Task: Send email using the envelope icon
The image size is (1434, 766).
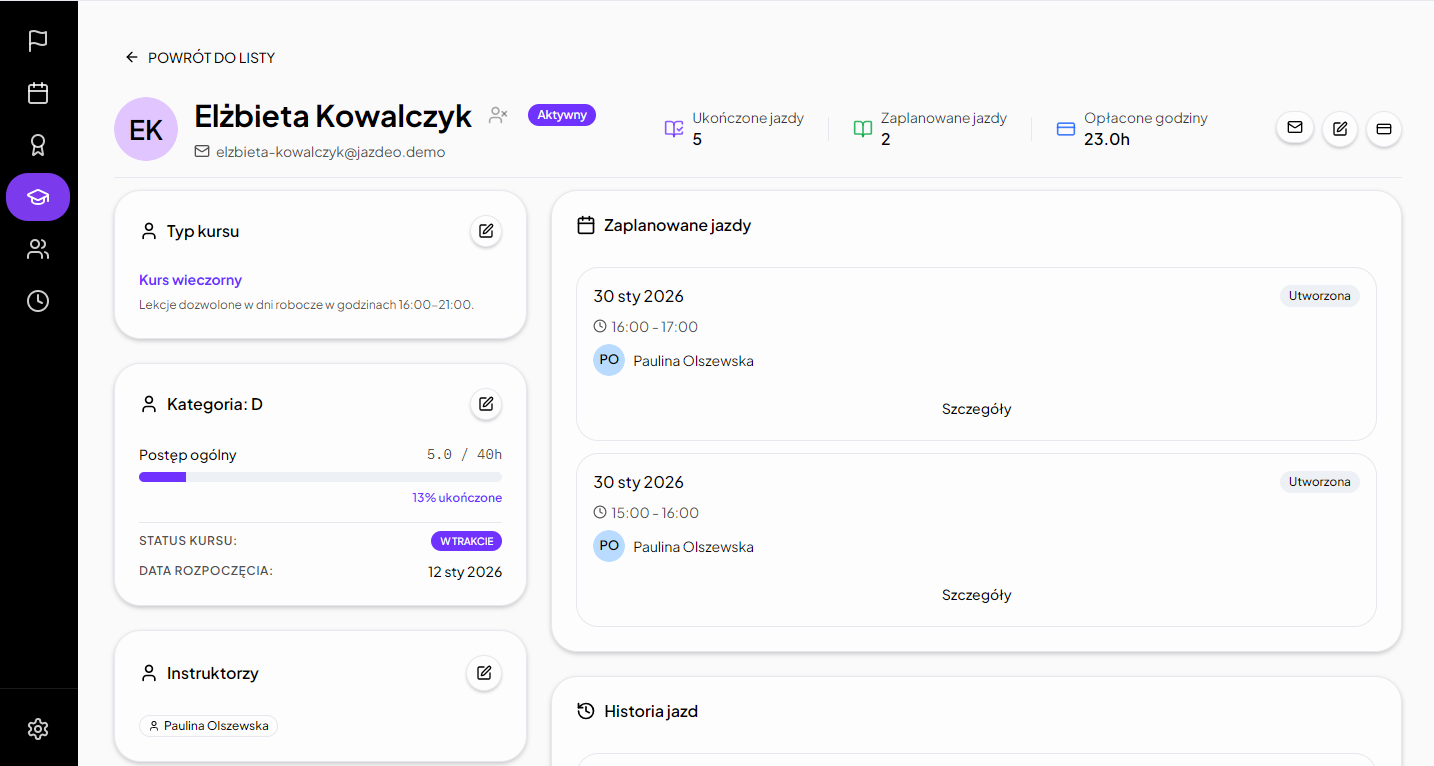Action: pos(1294,127)
